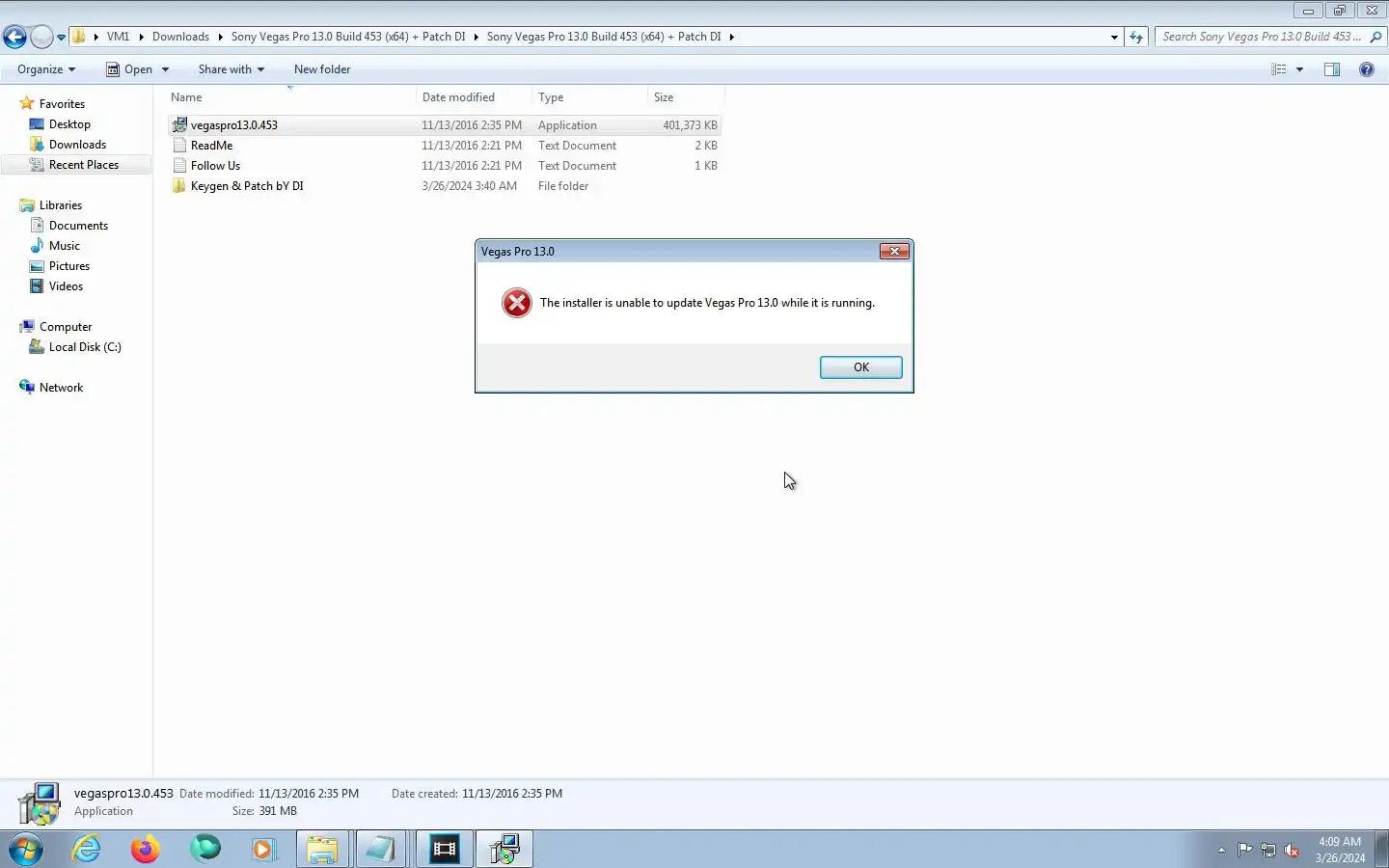Switch to the installer taskbar button
The height and width of the screenshot is (868, 1389).
[504, 850]
